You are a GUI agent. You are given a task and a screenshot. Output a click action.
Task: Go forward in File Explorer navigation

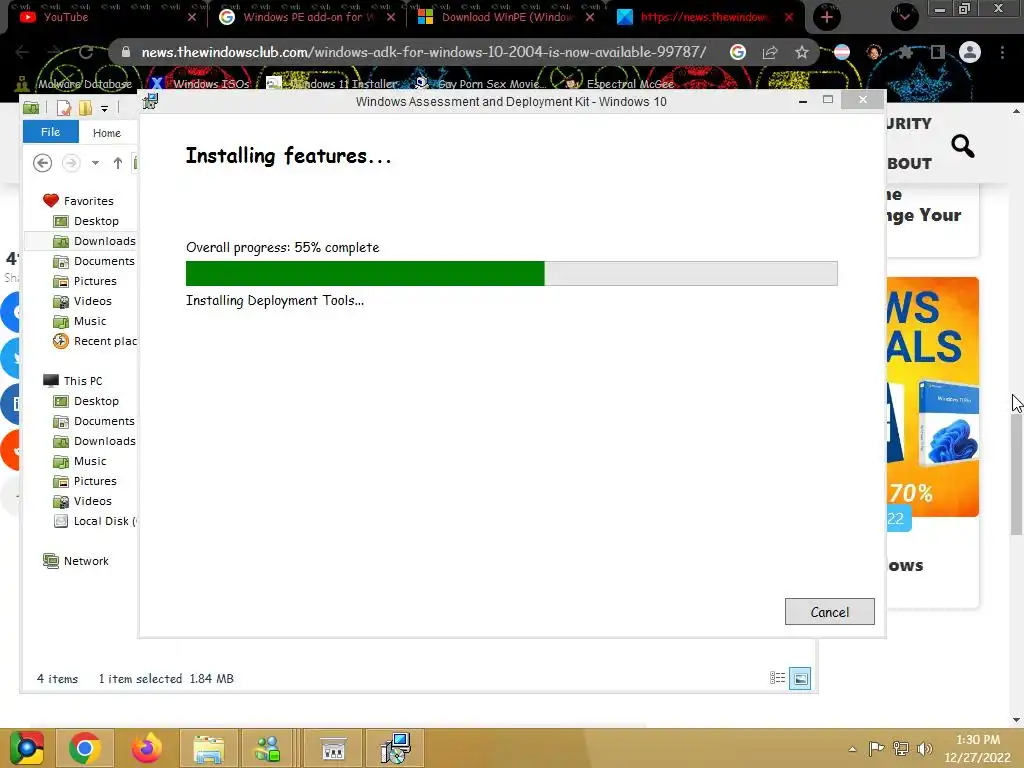pos(71,163)
